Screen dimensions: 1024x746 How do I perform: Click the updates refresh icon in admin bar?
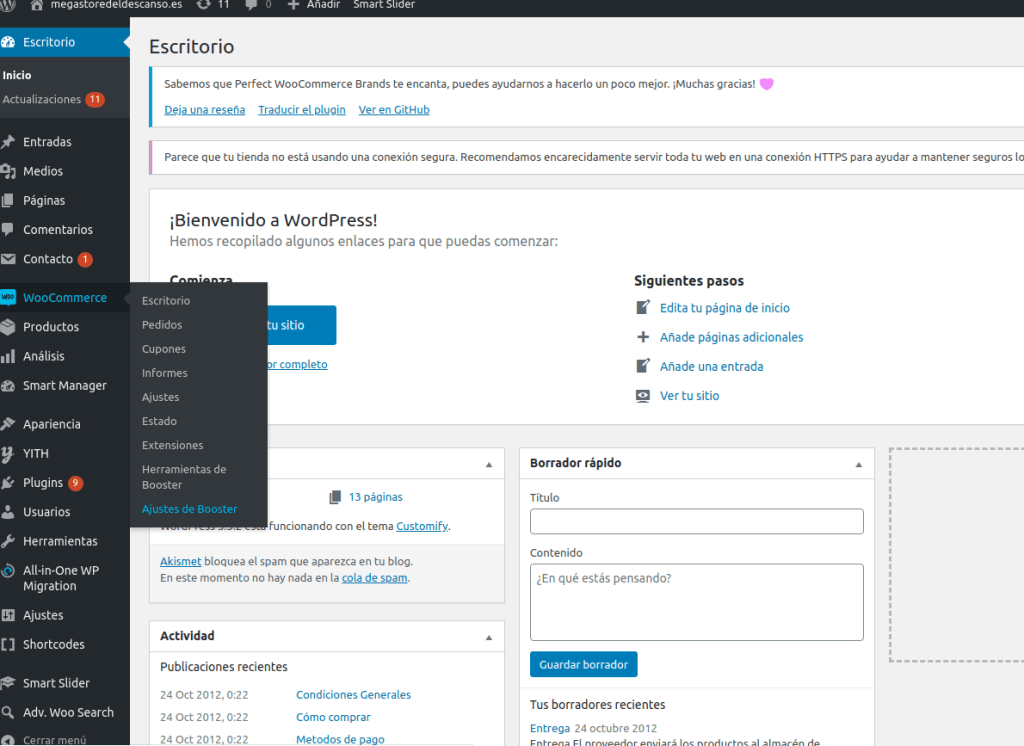(x=204, y=5)
